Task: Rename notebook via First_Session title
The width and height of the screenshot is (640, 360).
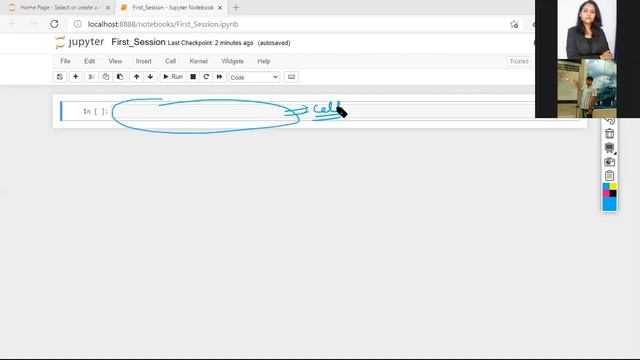Action: click(x=138, y=42)
